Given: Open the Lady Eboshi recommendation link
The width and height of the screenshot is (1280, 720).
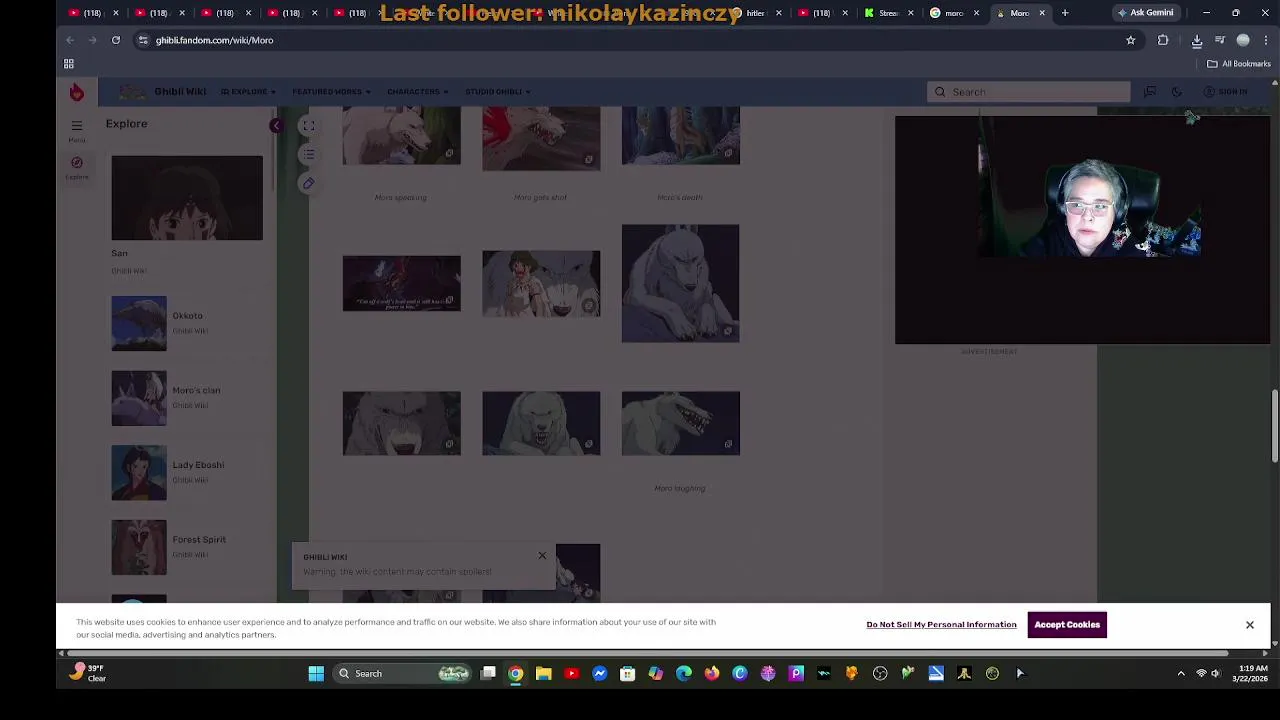Looking at the screenshot, I should [187, 472].
